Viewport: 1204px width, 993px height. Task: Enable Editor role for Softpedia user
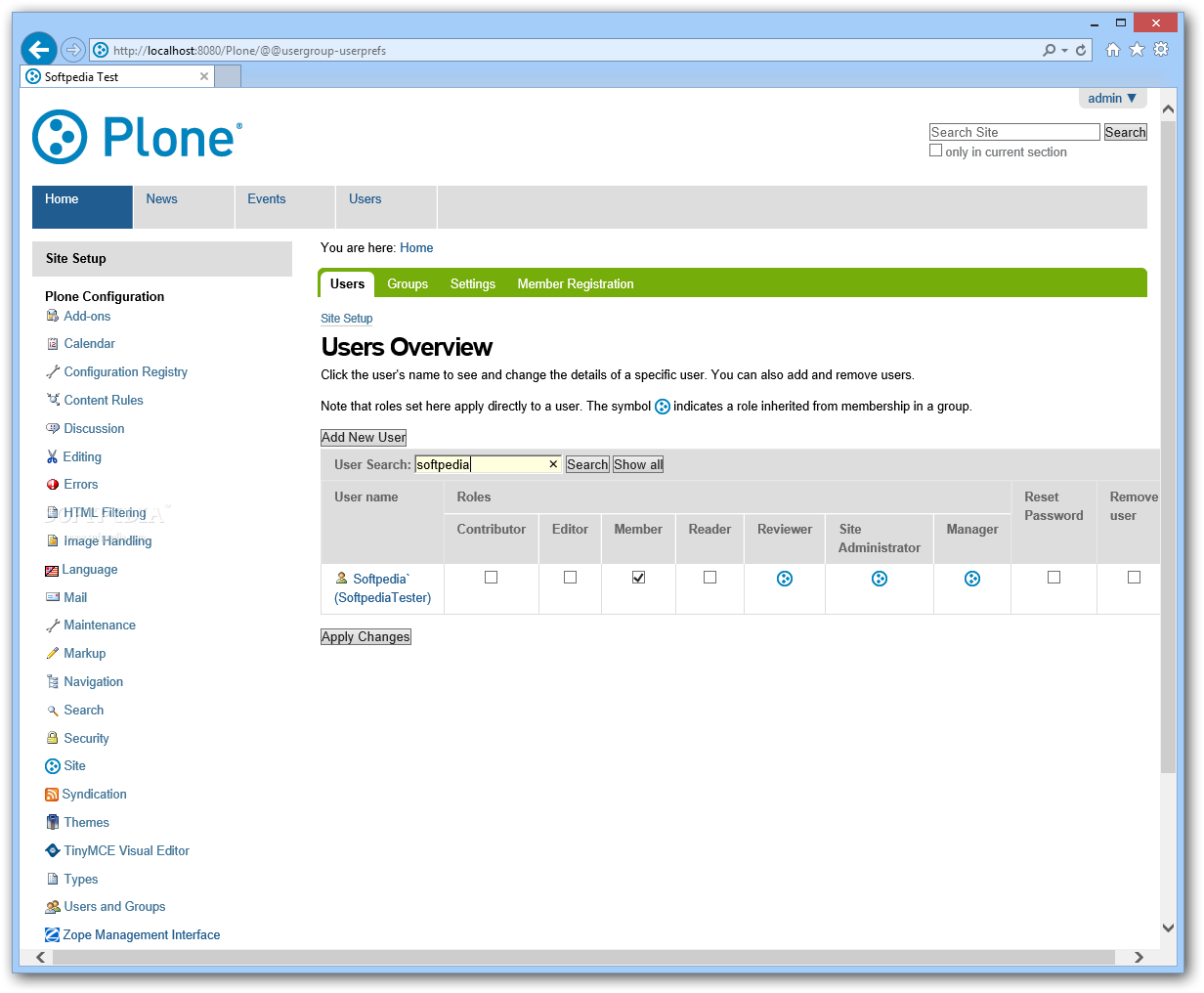(x=570, y=578)
